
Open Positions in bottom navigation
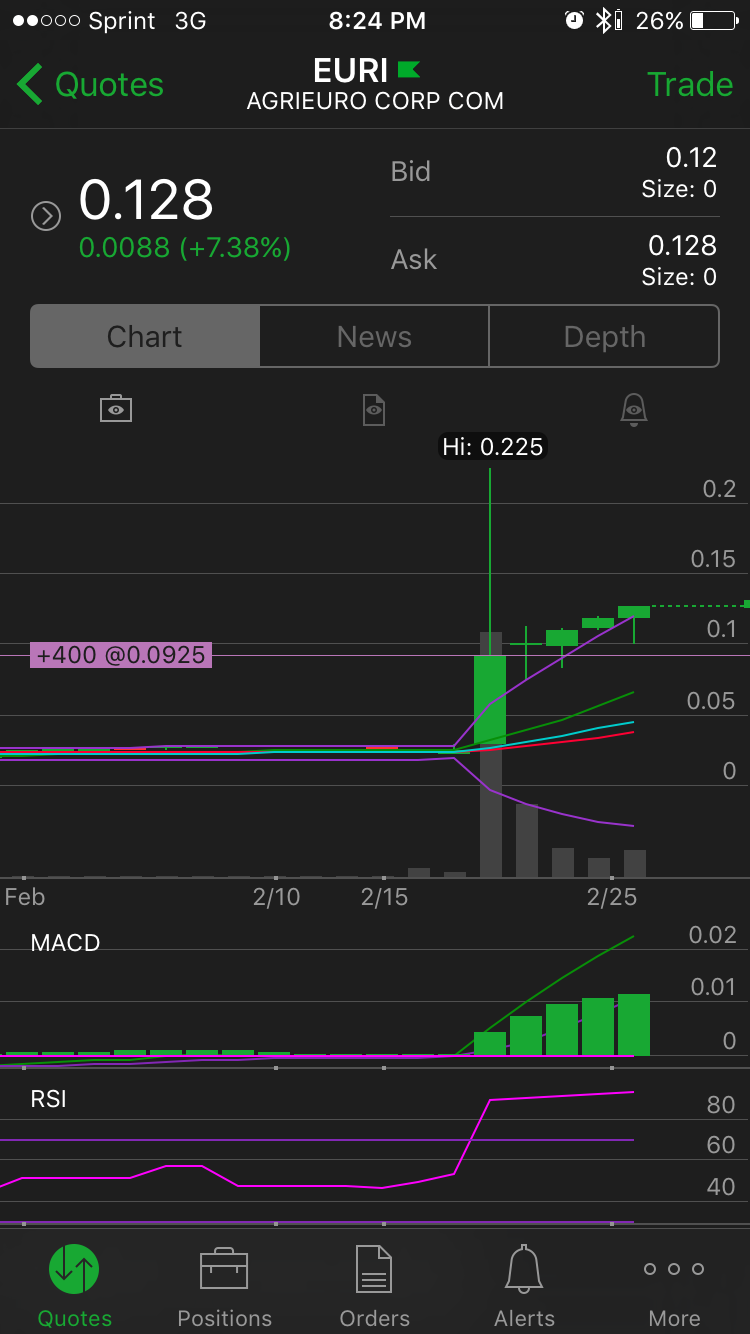[225, 1284]
